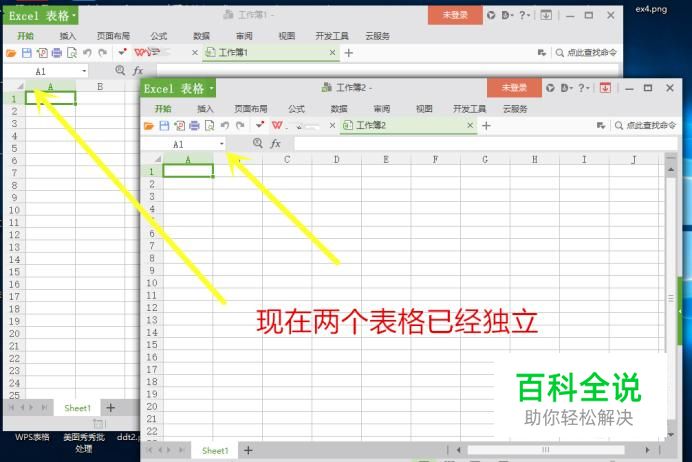
Task: Click the fx insert function icon in 工作簿1
Action: (x=138, y=71)
